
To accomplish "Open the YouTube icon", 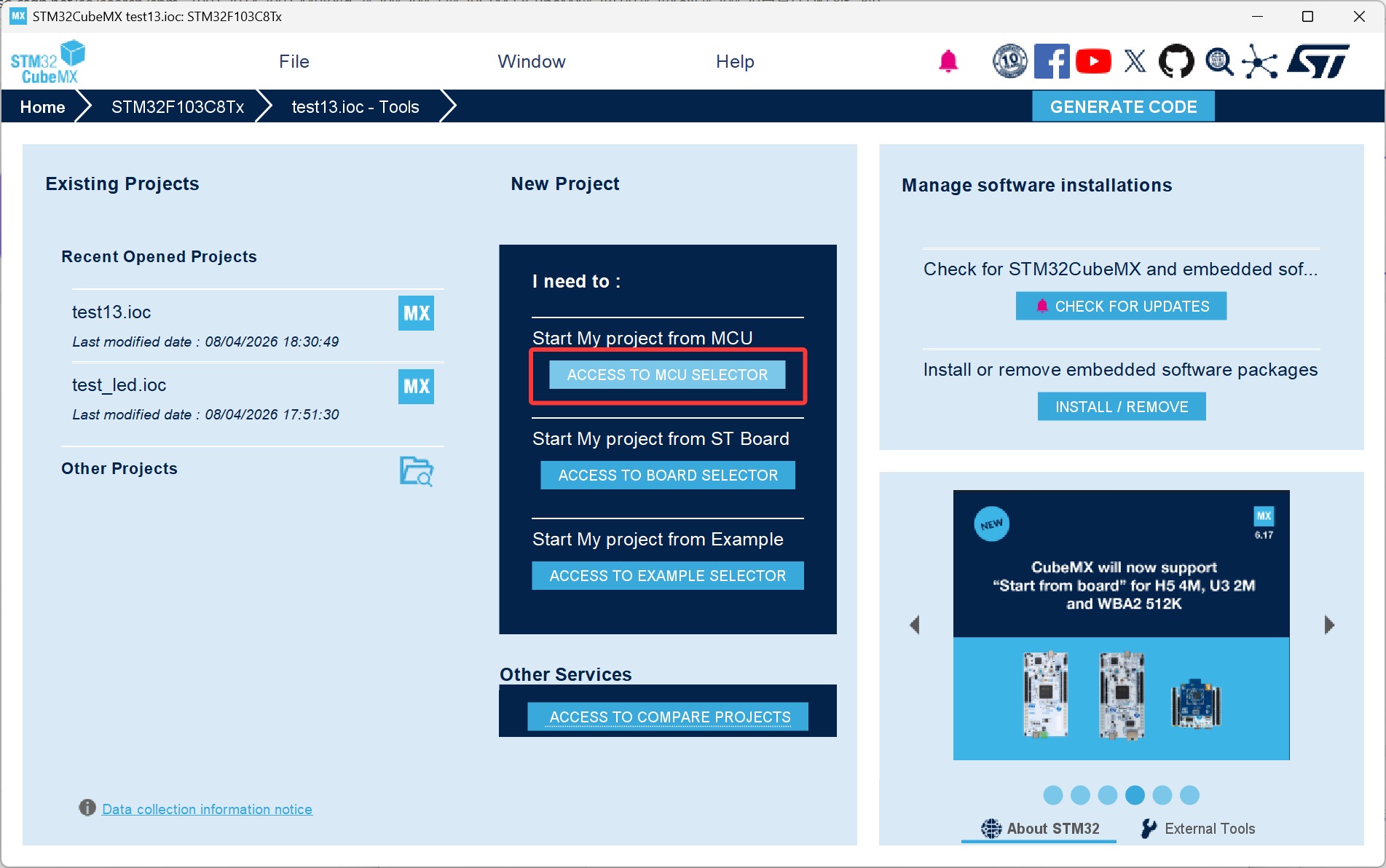I will click(x=1093, y=61).
